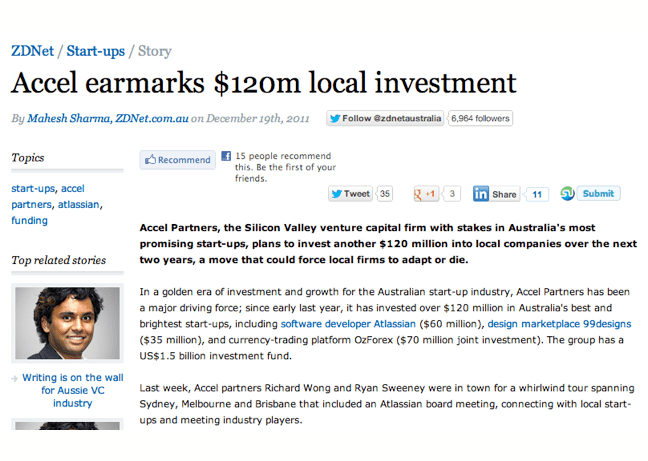Click the Facebook Recommend button

tap(178, 160)
